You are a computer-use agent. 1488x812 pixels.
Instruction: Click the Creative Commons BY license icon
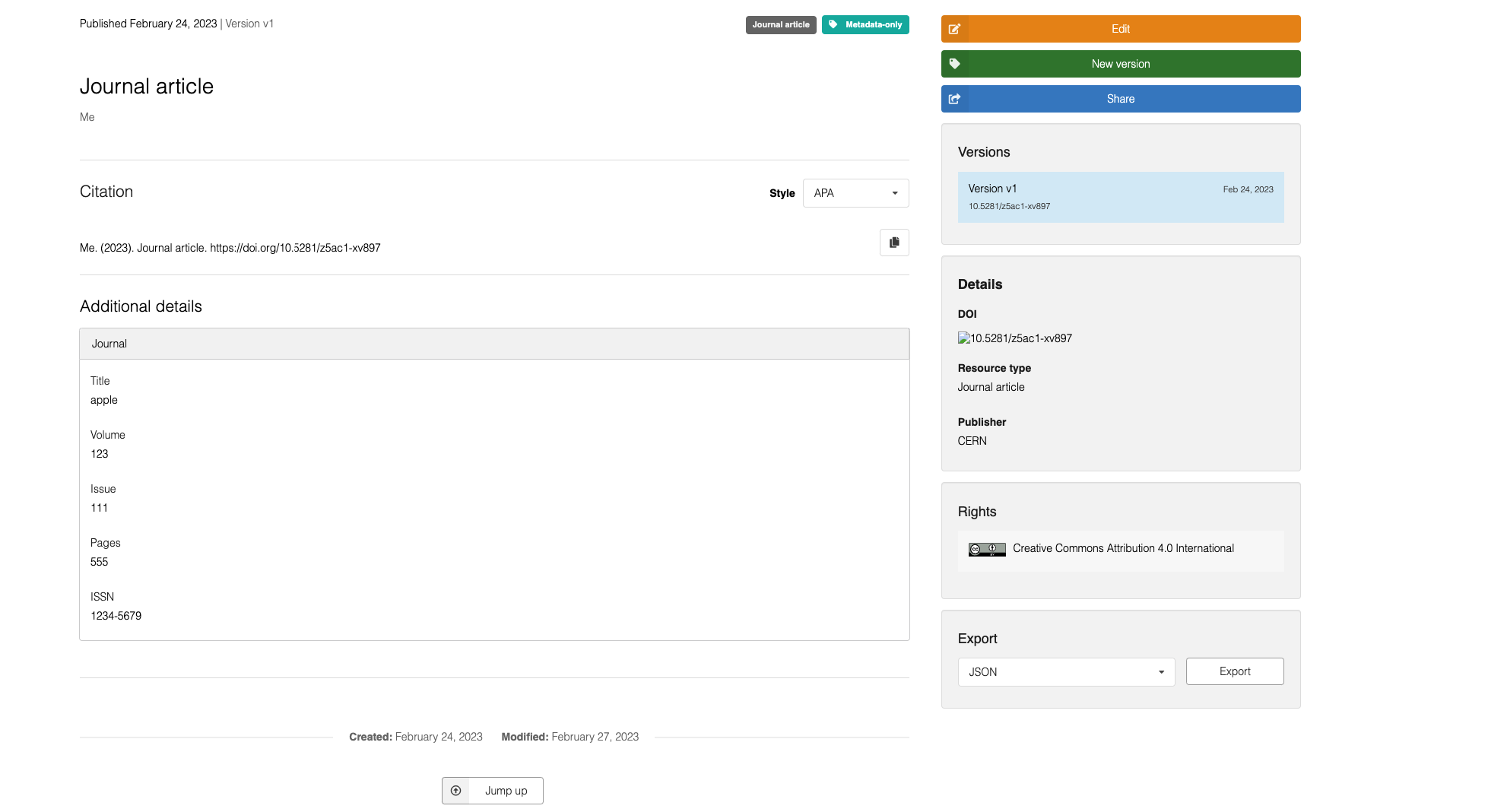click(985, 549)
